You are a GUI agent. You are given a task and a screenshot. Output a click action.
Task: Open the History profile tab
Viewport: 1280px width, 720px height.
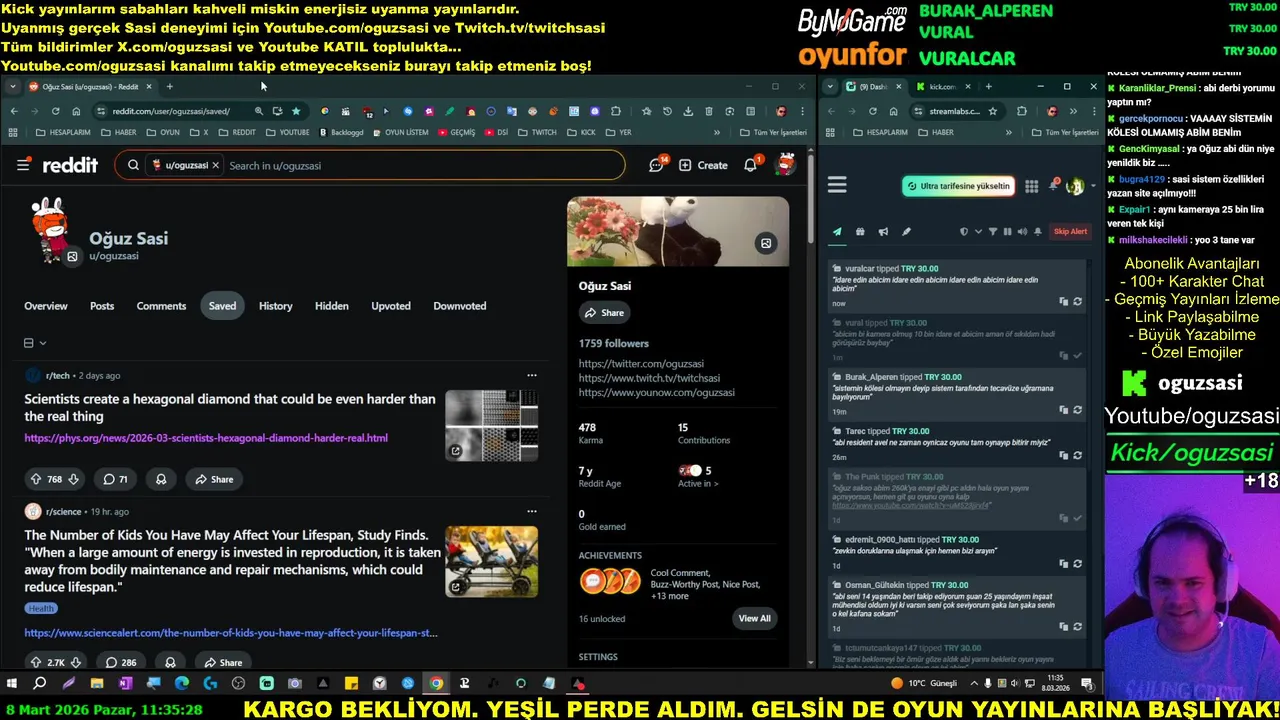click(x=275, y=306)
